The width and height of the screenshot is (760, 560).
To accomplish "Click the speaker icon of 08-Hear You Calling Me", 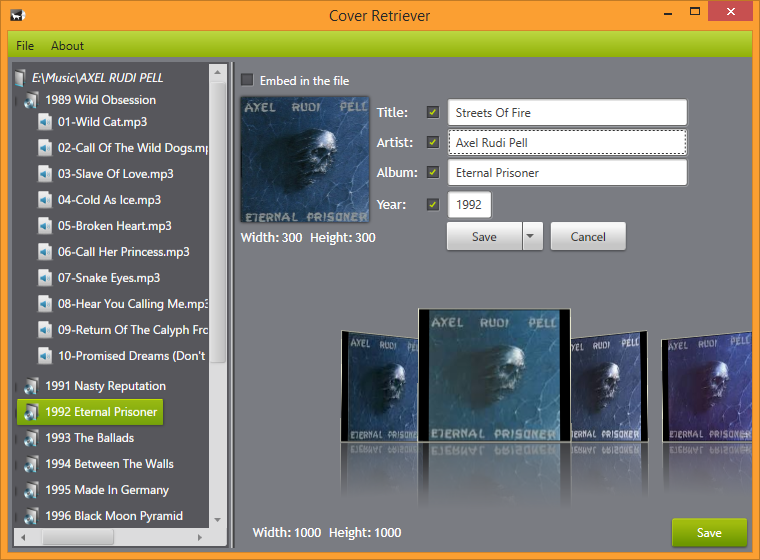I will pyautogui.click(x=45, y=304).
